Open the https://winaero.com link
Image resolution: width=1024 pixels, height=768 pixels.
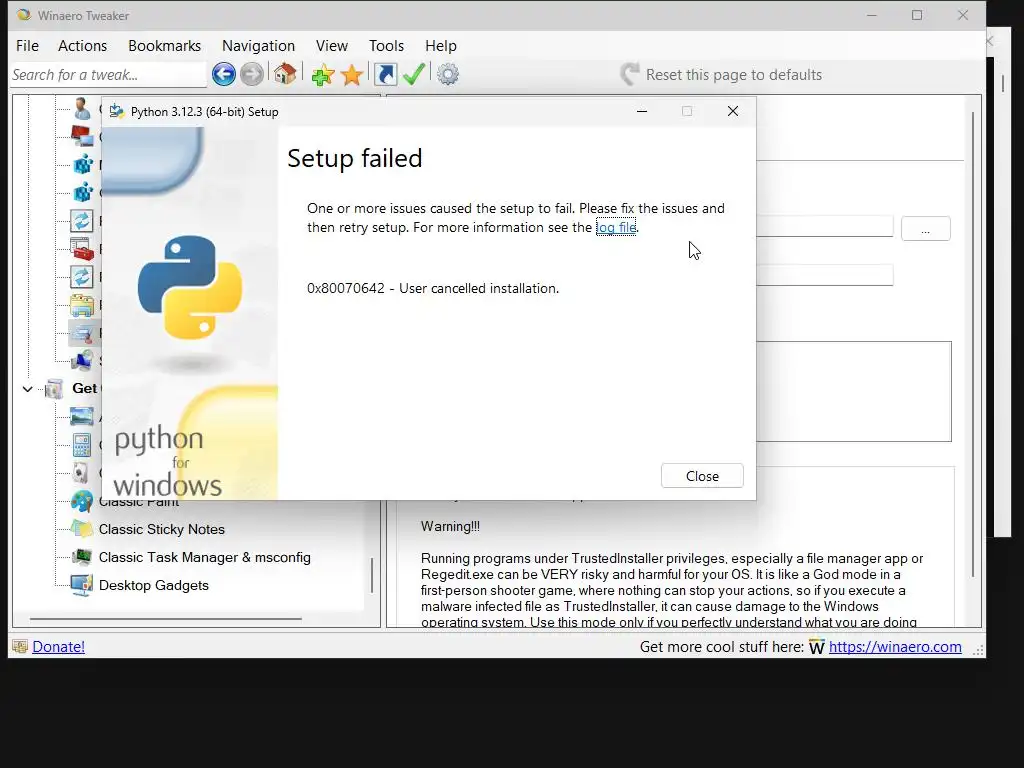895,647
